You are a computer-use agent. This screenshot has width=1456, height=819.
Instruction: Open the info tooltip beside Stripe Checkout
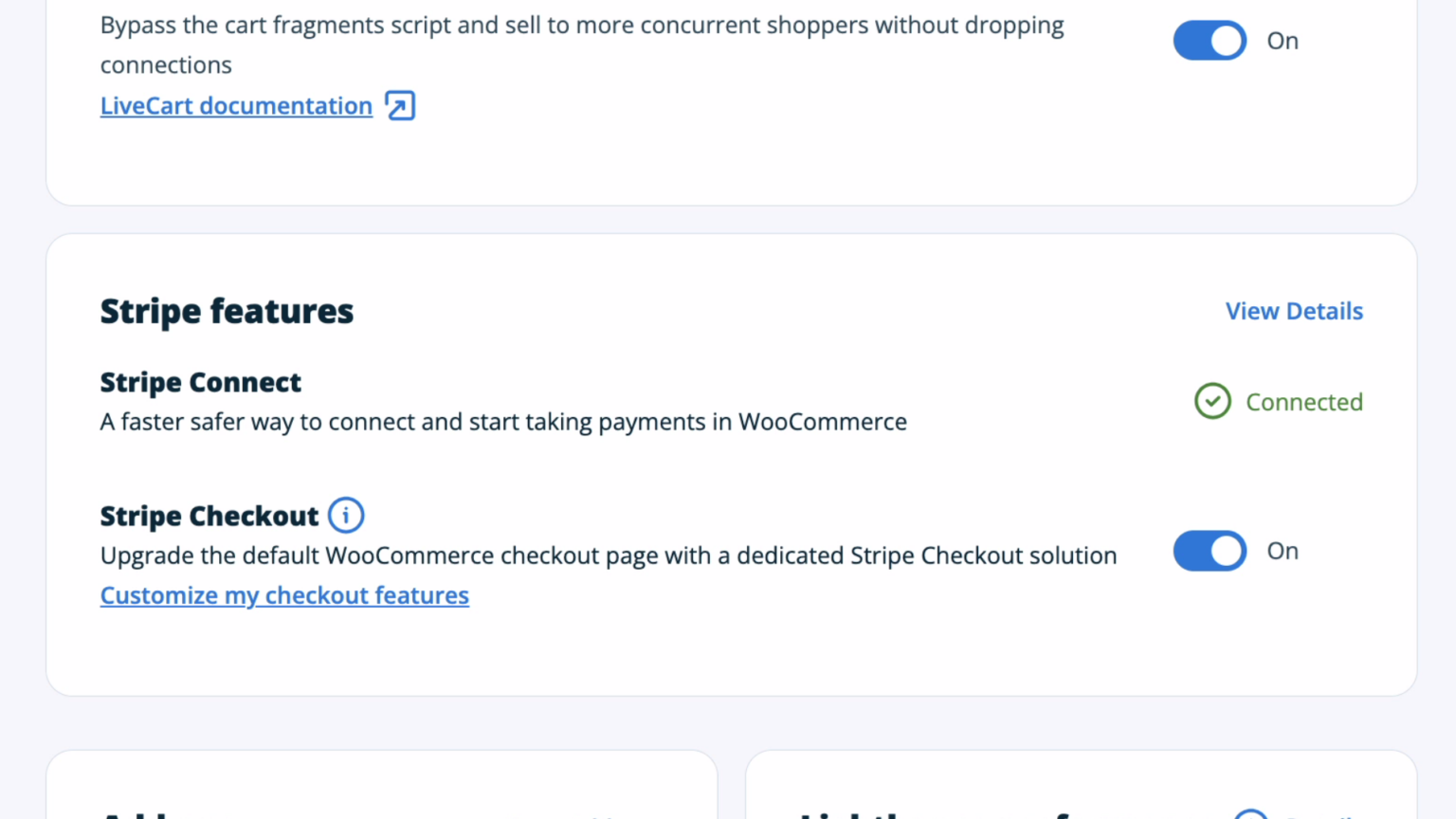(x=346, y=515)
